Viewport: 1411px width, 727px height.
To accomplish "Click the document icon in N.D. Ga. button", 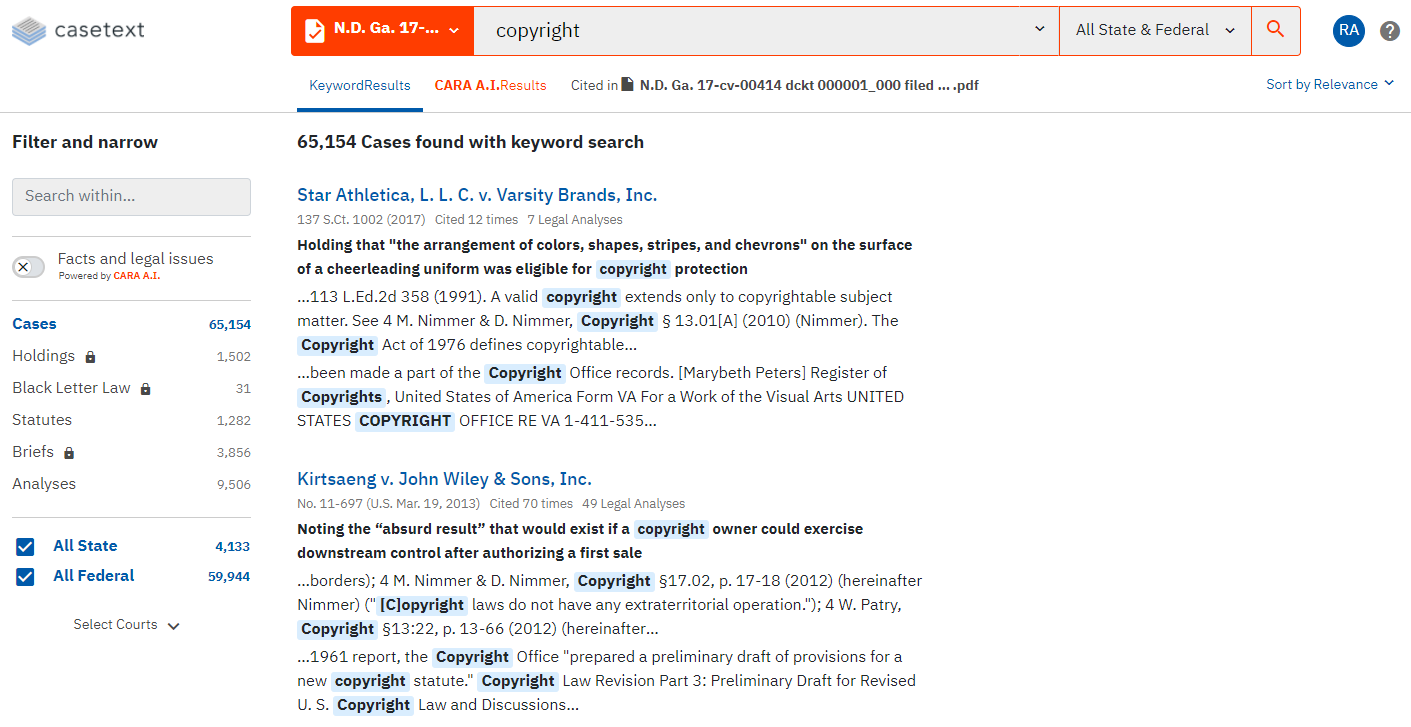I will [314, 30].
